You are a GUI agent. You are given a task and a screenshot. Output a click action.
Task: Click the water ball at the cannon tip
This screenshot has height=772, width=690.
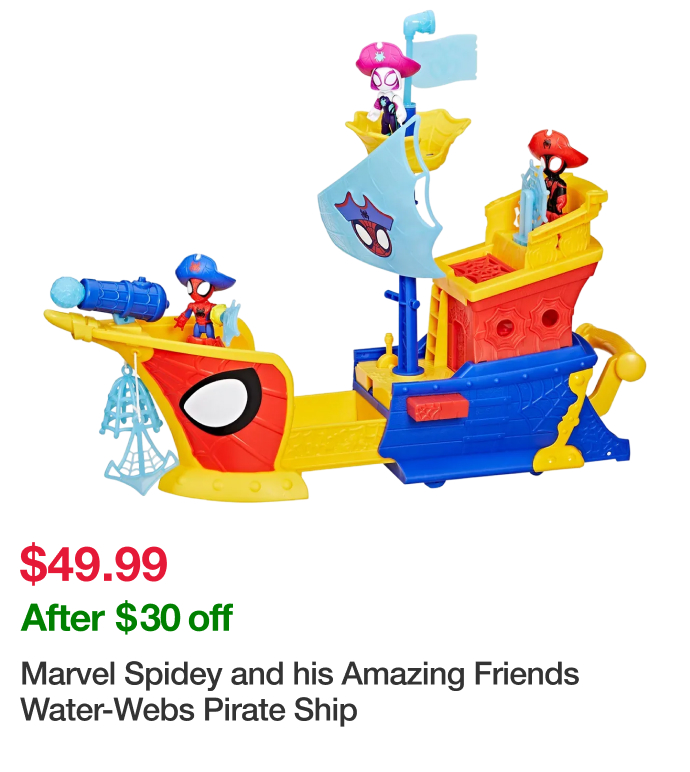67,292
